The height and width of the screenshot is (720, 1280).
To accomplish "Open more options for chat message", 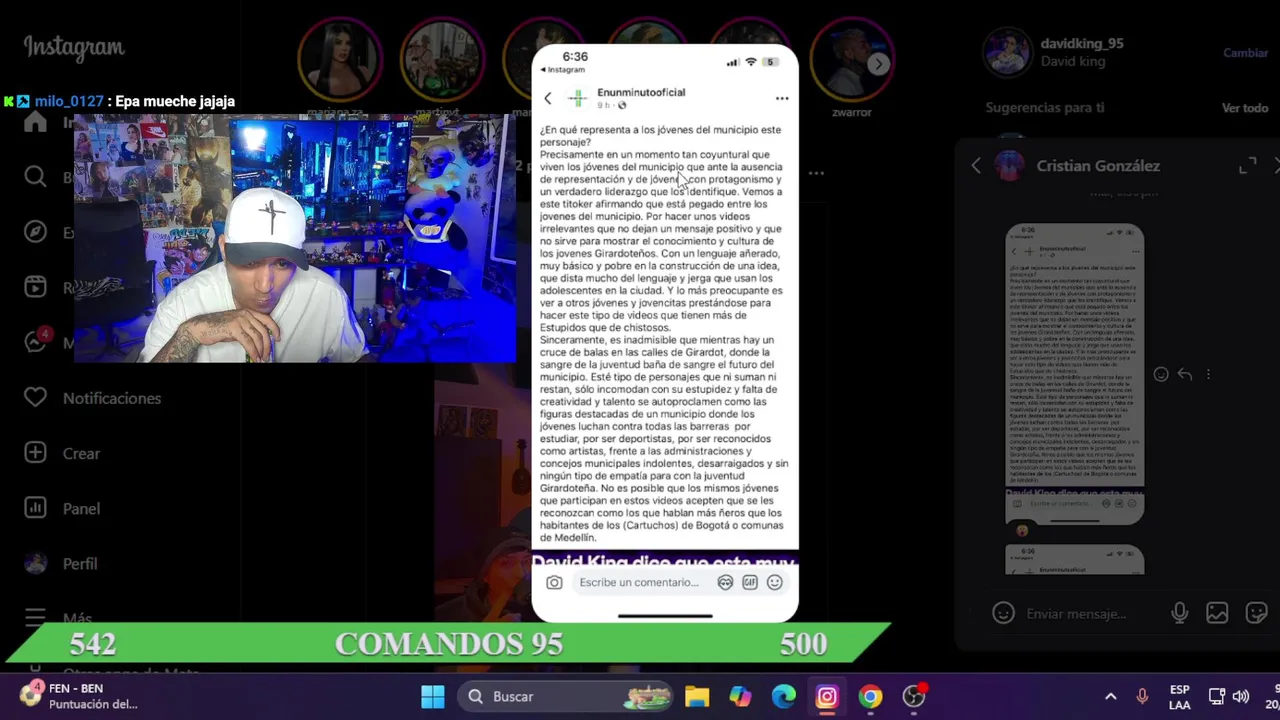I will tap(1208, 374).
